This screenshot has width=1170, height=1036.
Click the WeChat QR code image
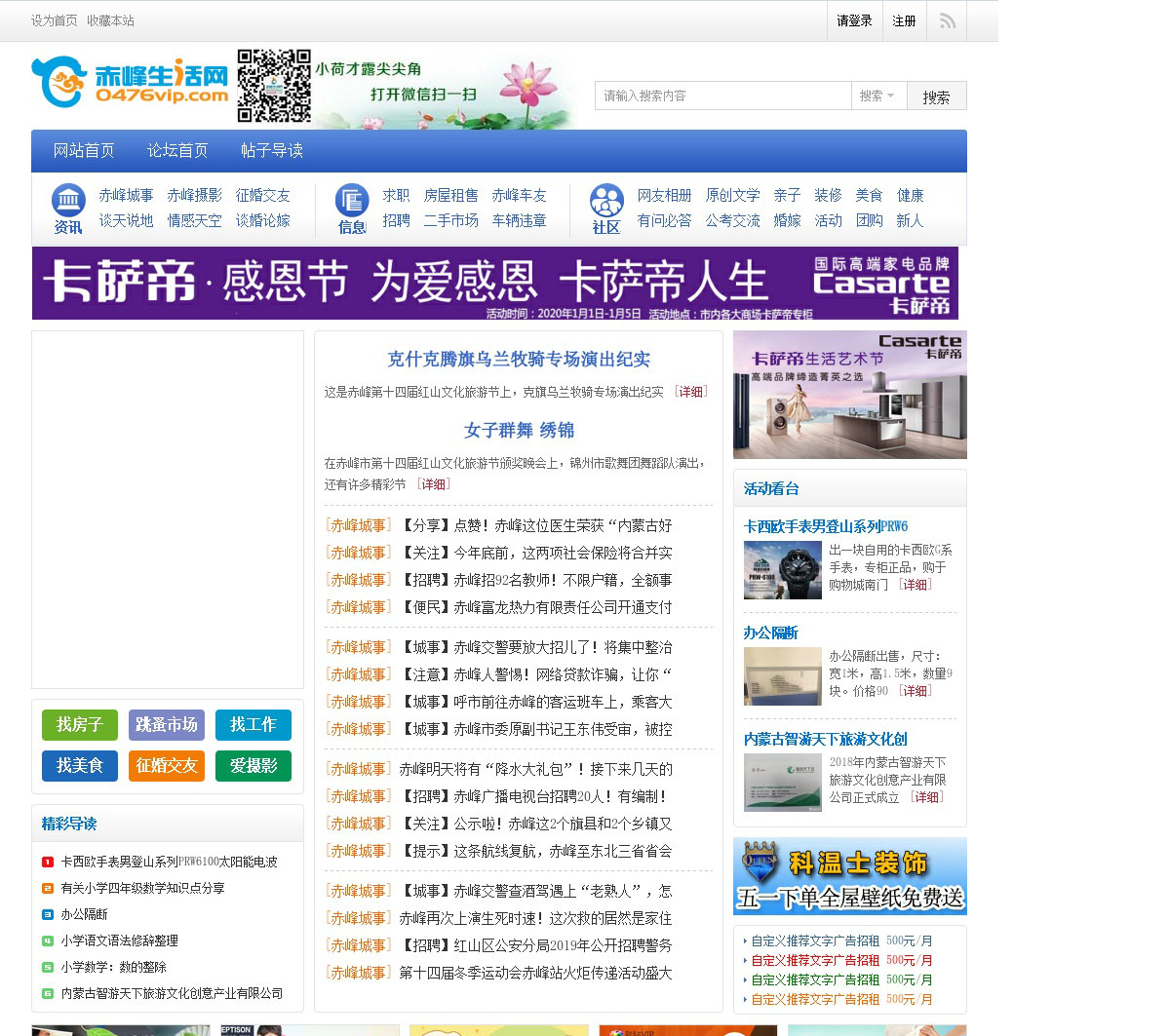point(274,86)
